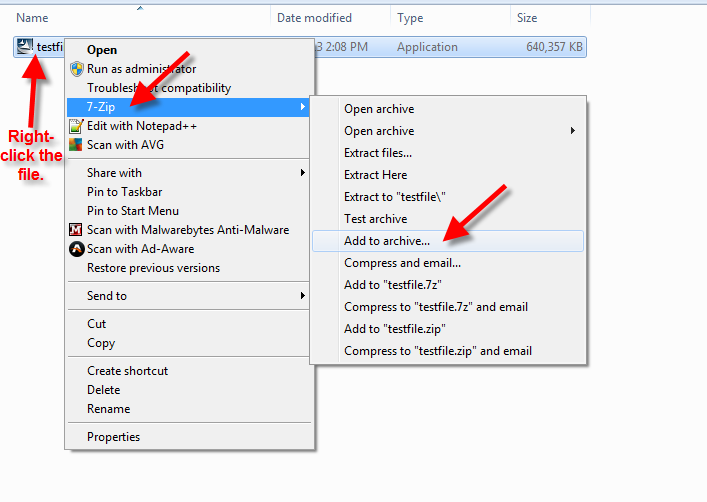Choose Extract Here from 7-Zip submenu
This screenshot has width=707, height=502.
pyautogui.click(x=375, y=175)
